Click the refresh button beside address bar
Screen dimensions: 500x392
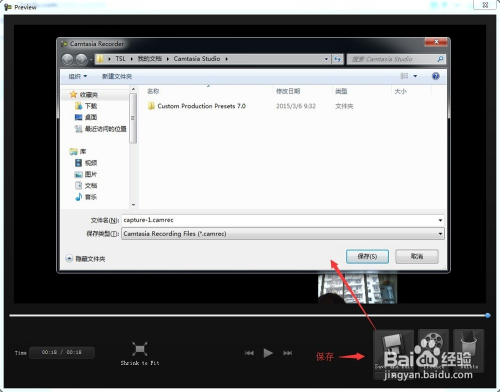click(x=338, y=59)
